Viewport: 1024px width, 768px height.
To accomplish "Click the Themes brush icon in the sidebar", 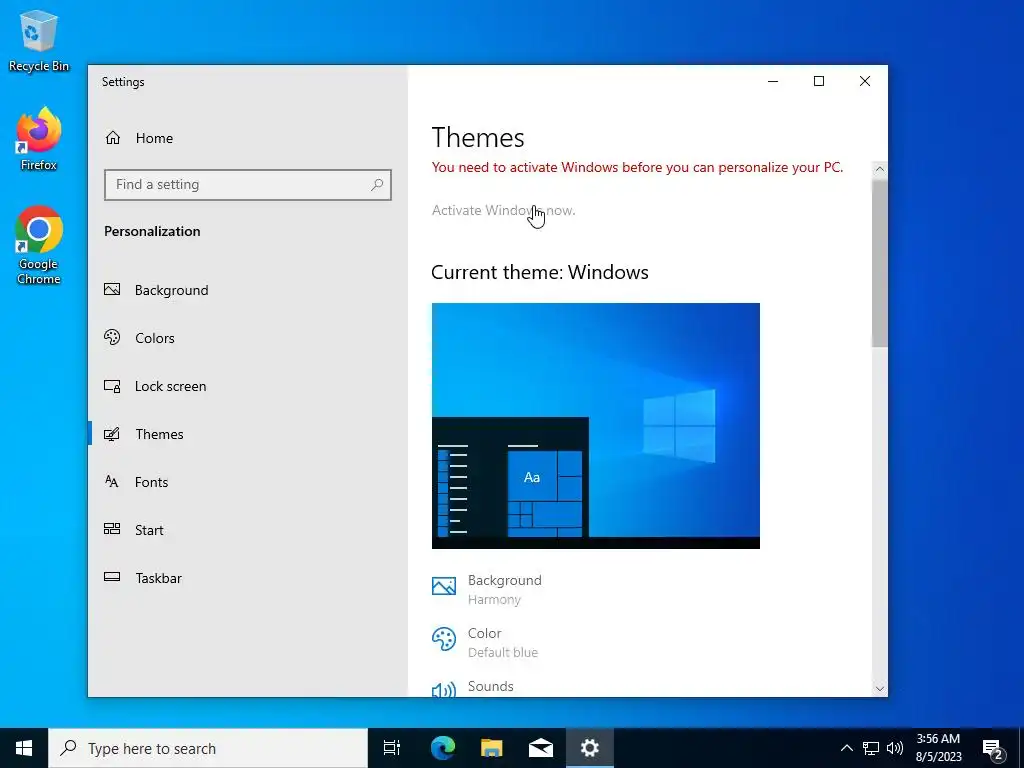I will point(112,434).
